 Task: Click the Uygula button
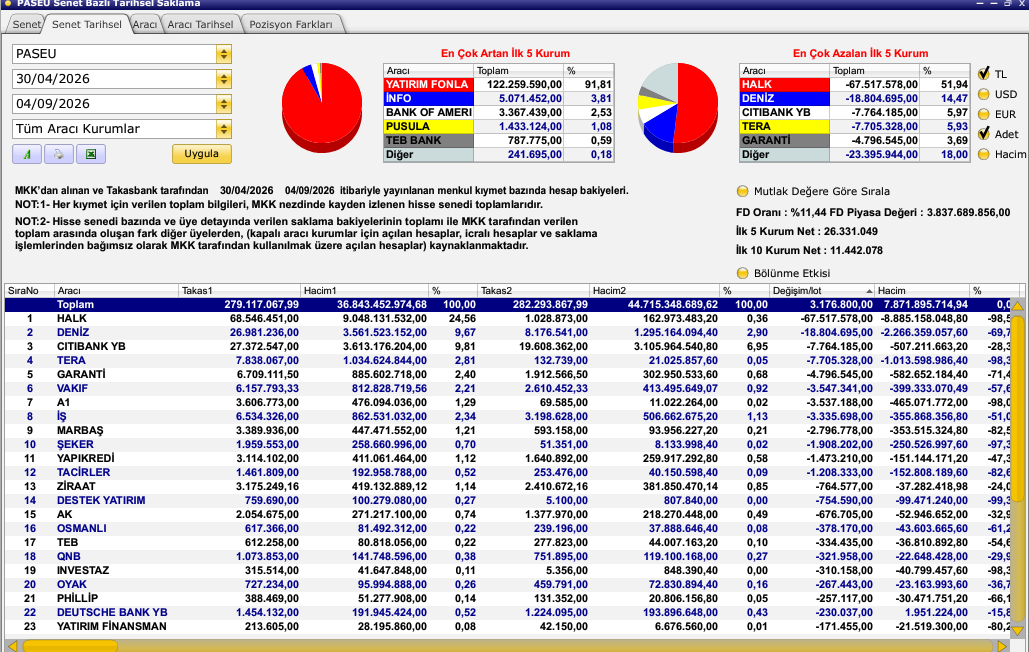[x=201, y=153]
